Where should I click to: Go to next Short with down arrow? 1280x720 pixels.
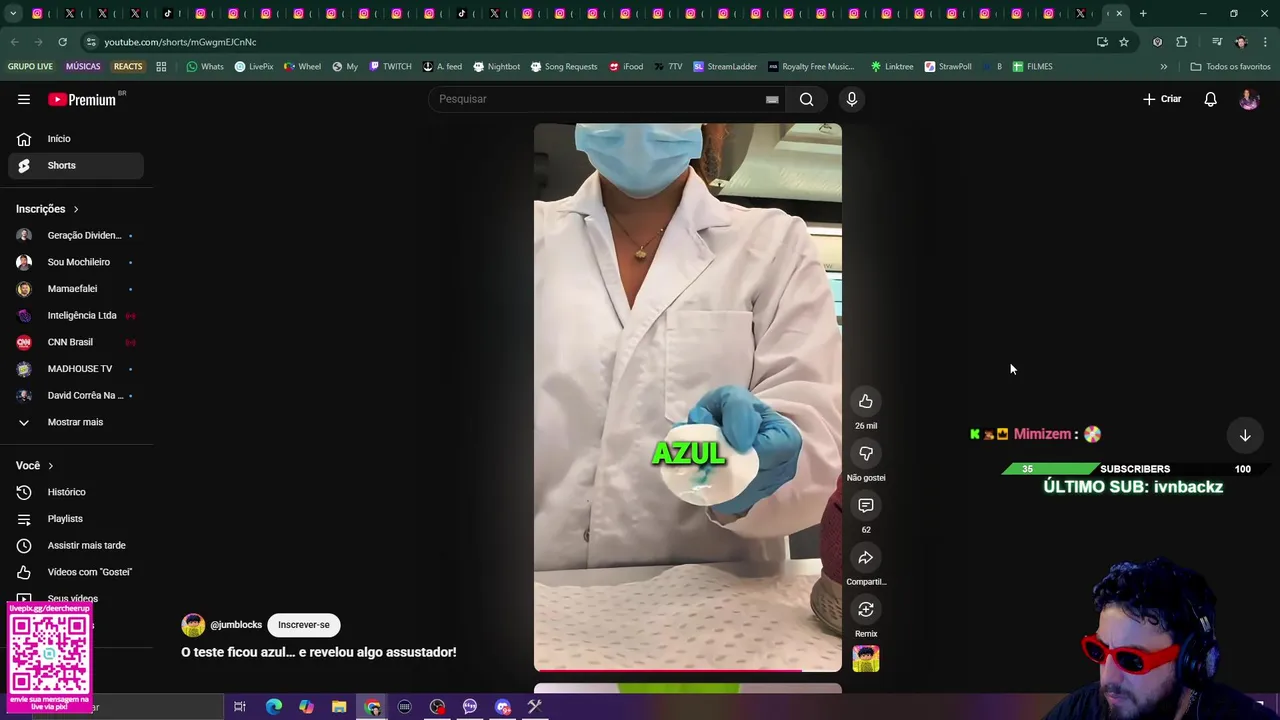(x=1245, y=436)
